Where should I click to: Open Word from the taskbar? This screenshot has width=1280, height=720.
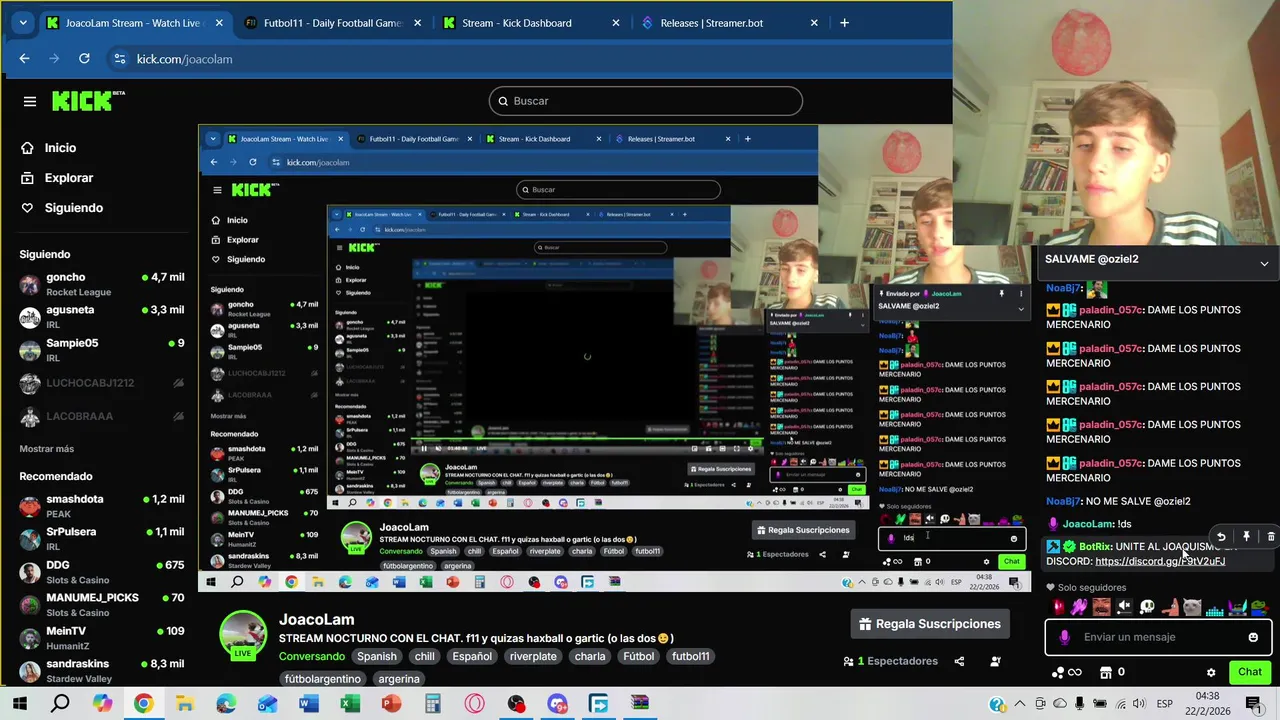[308, 704]
